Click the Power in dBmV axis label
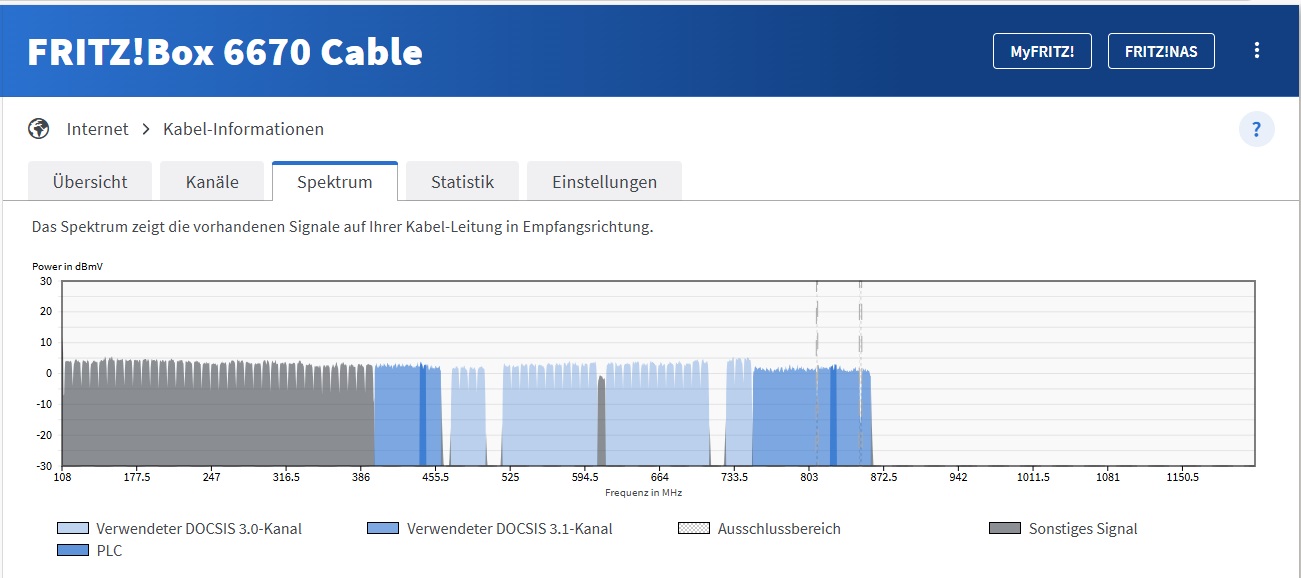The width and height of the screenshot is (1301, 578). (x=67, y=267)
